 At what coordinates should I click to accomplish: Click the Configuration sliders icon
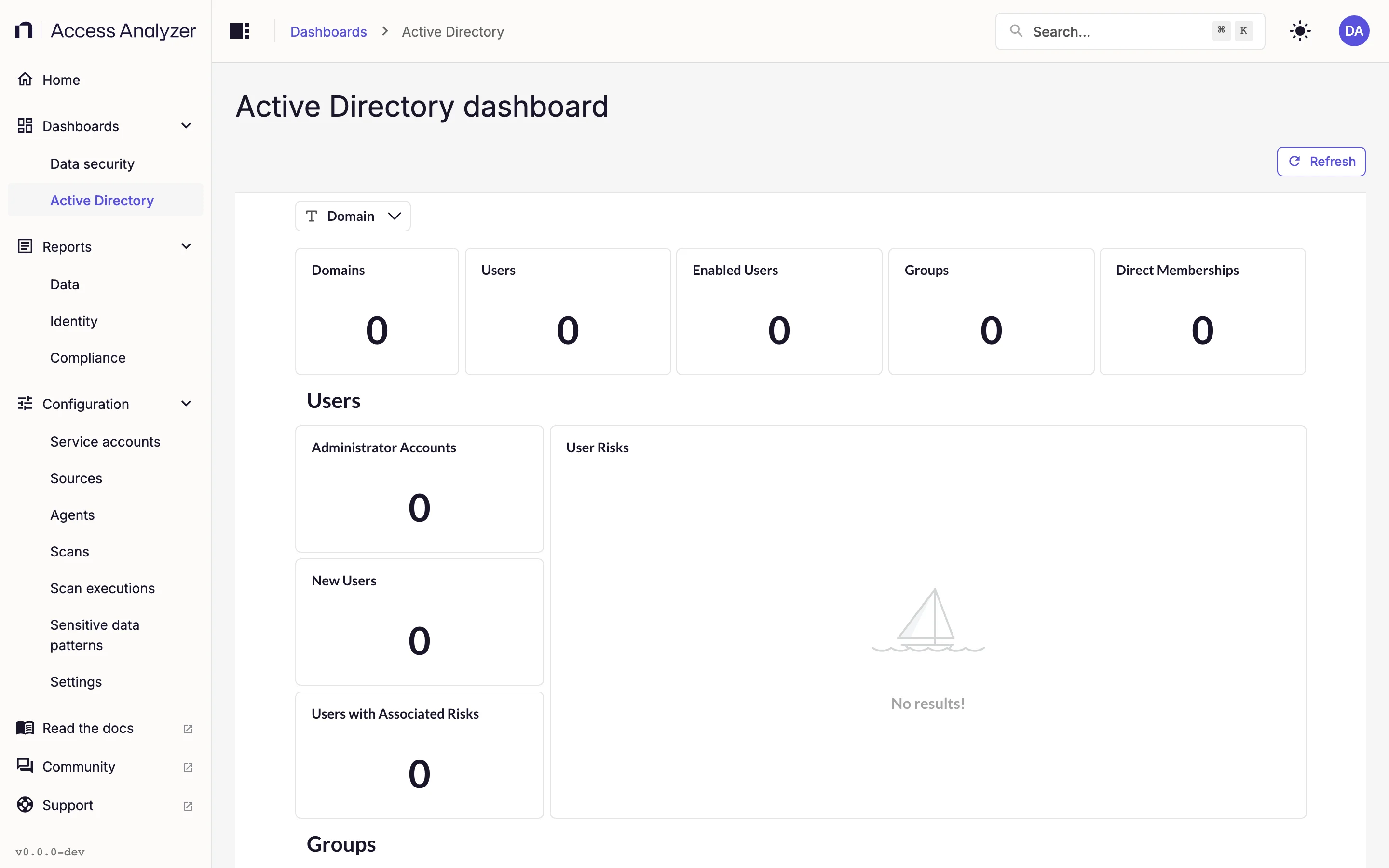coord(25,404)
